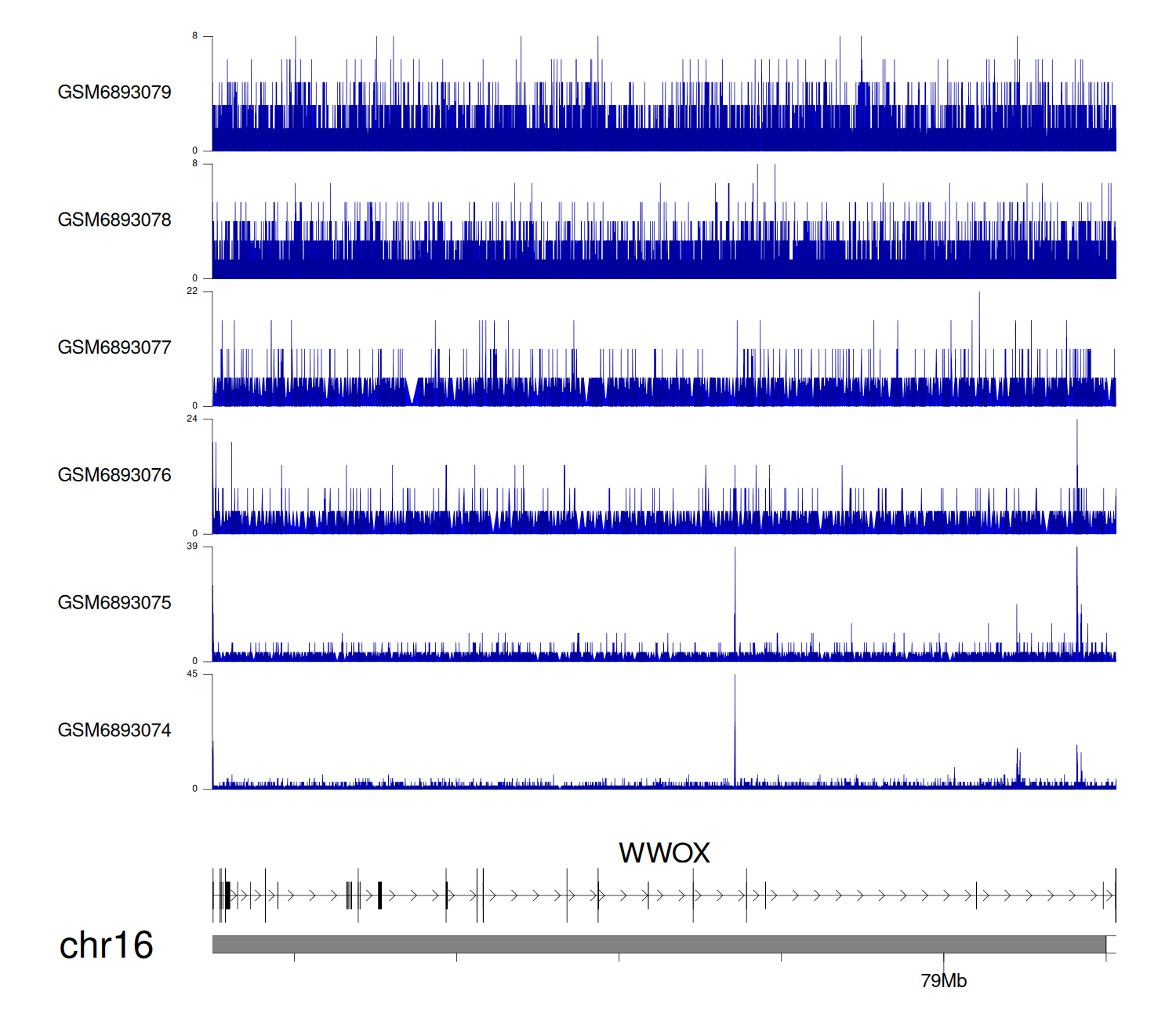
Task: Select the GSM6893074 track name
Action: [114, 731]
